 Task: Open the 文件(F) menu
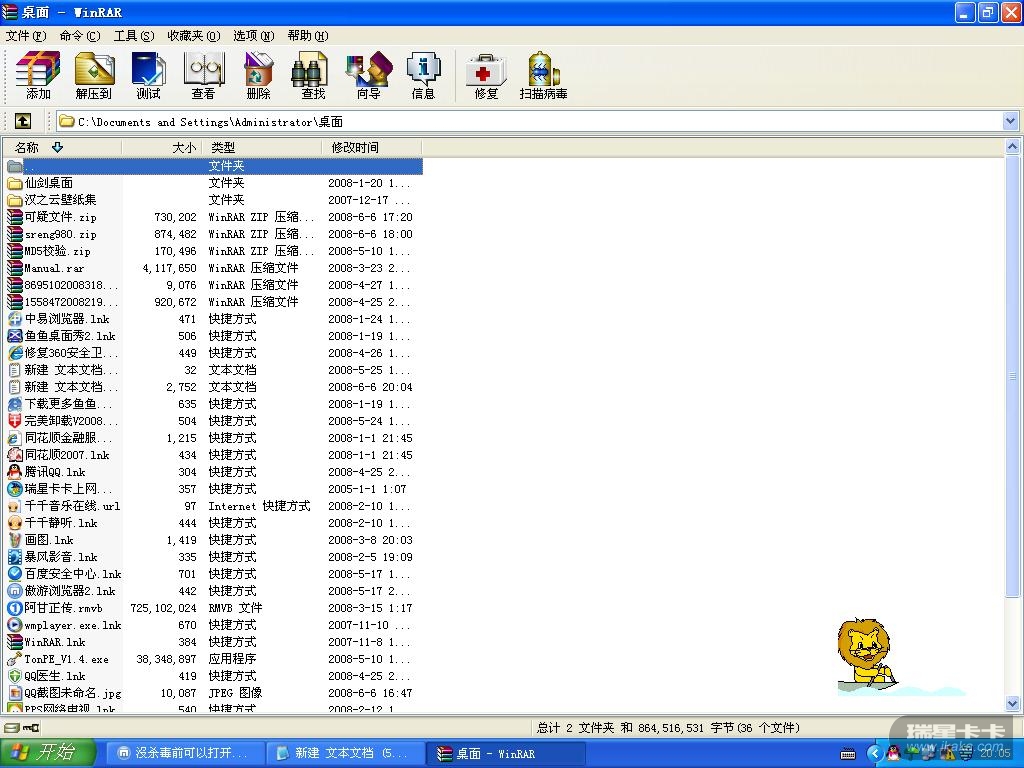pos(25,35)
